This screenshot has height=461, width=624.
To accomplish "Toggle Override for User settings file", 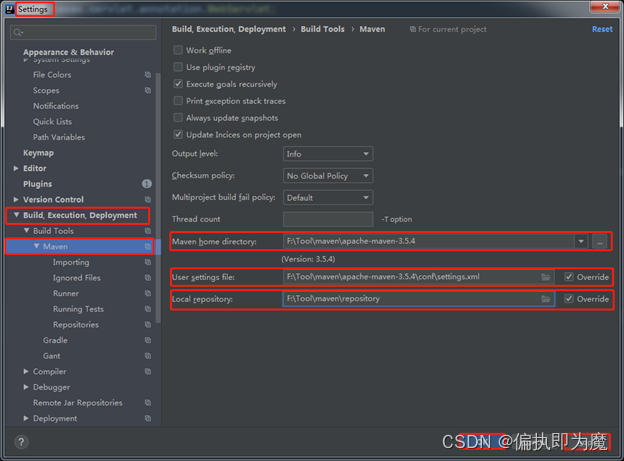I will (569, 277).
